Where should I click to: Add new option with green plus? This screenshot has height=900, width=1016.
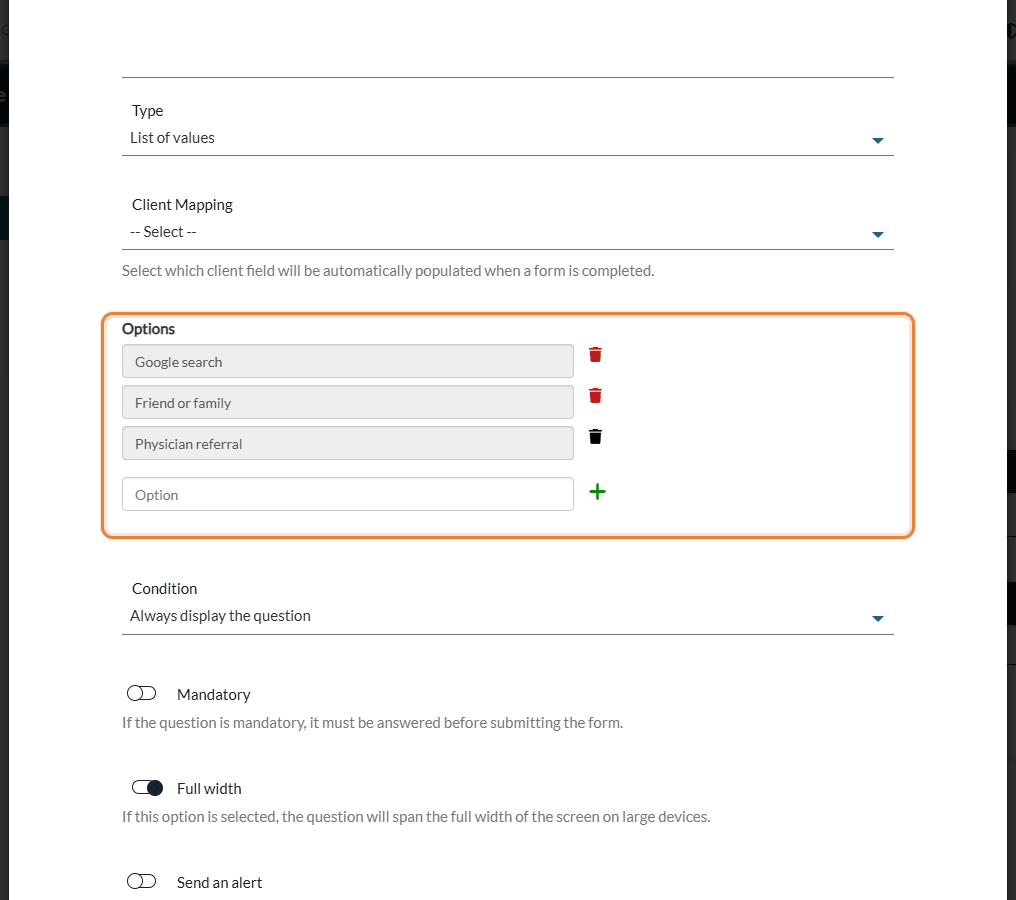[597, 492]
